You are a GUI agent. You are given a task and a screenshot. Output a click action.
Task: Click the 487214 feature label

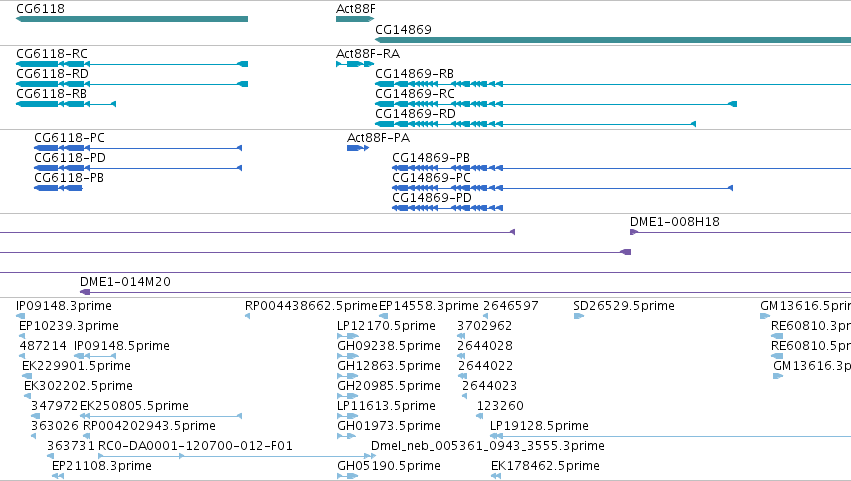pyautogui.click(x=43, y=346)
